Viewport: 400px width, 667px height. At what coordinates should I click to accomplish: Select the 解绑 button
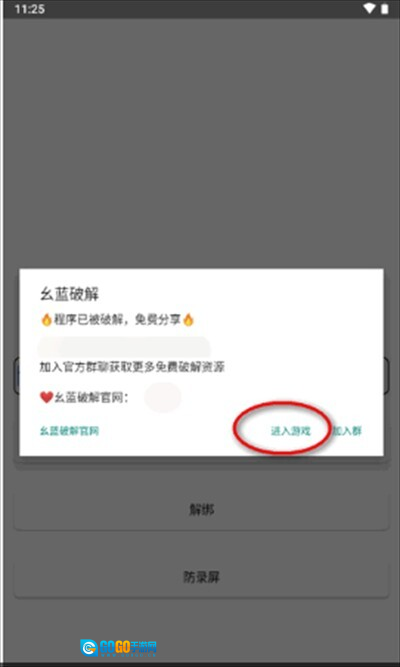point(201,509)
